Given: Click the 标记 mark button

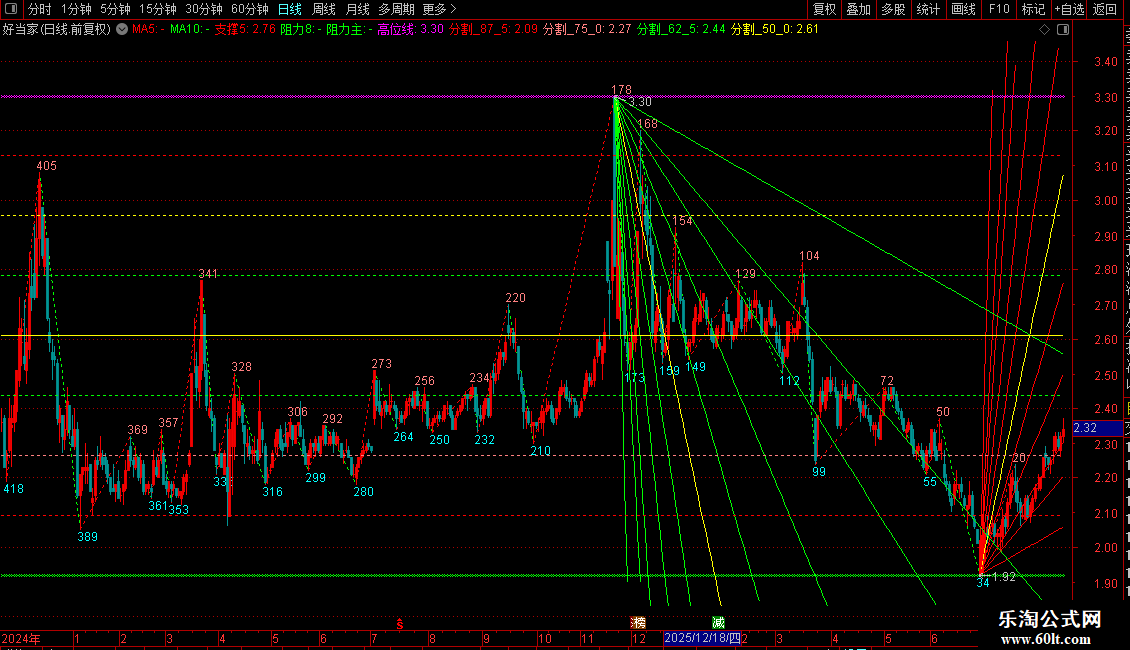Looking at the screenshot, I should tap(1033, 9).
